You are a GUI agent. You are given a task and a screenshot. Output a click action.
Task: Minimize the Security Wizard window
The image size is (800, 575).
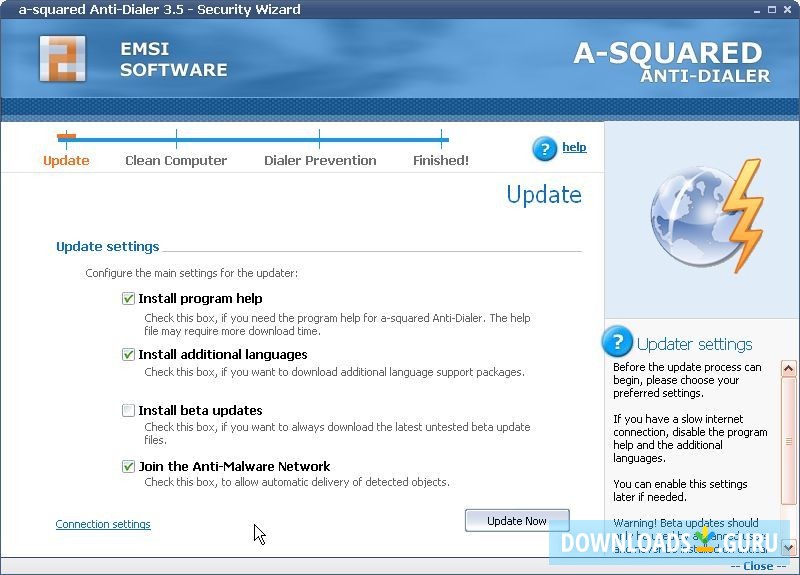[x=757, y=10]
